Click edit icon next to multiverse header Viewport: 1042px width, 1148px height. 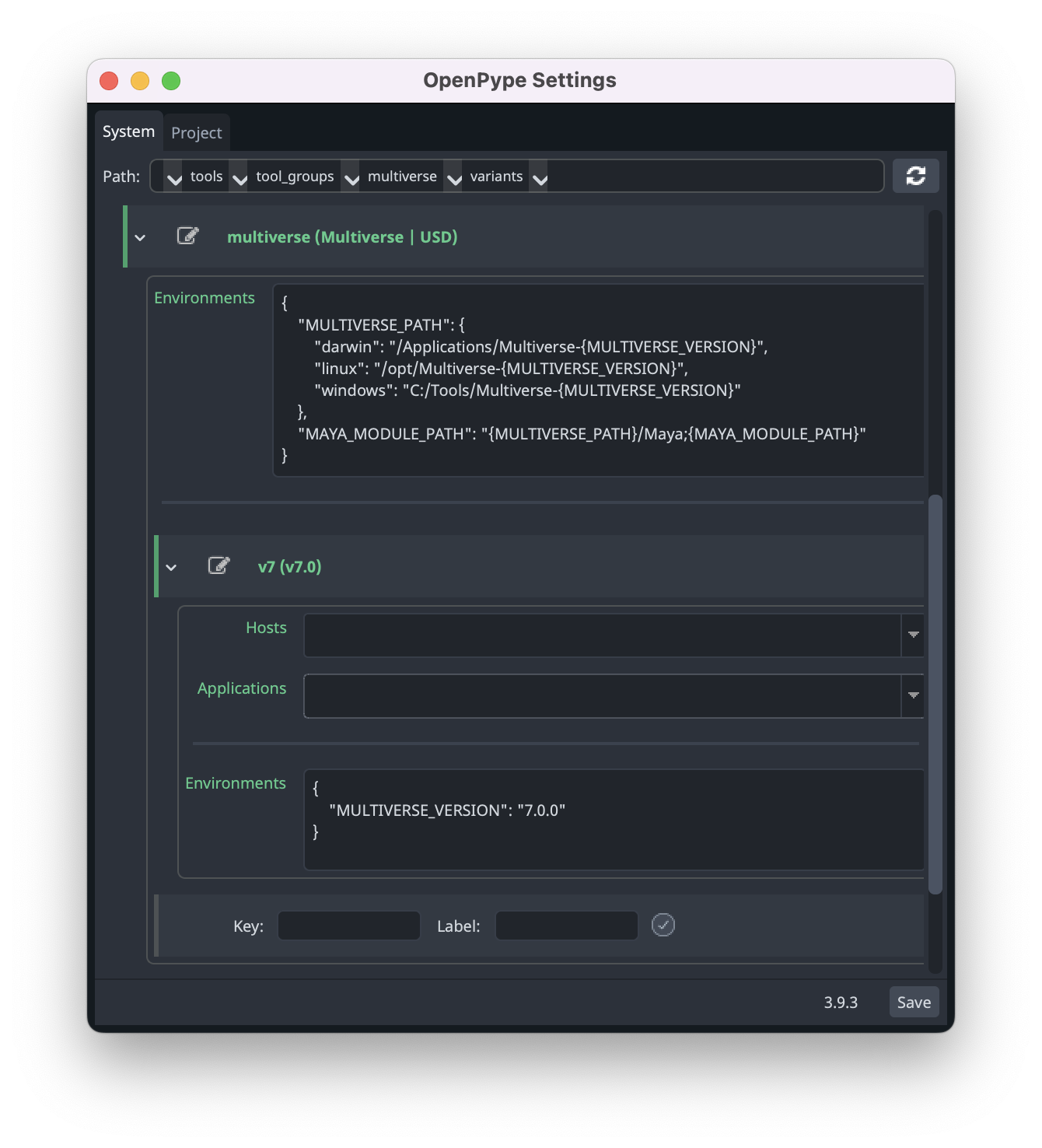pyautogui.click(x=188, y=236)
